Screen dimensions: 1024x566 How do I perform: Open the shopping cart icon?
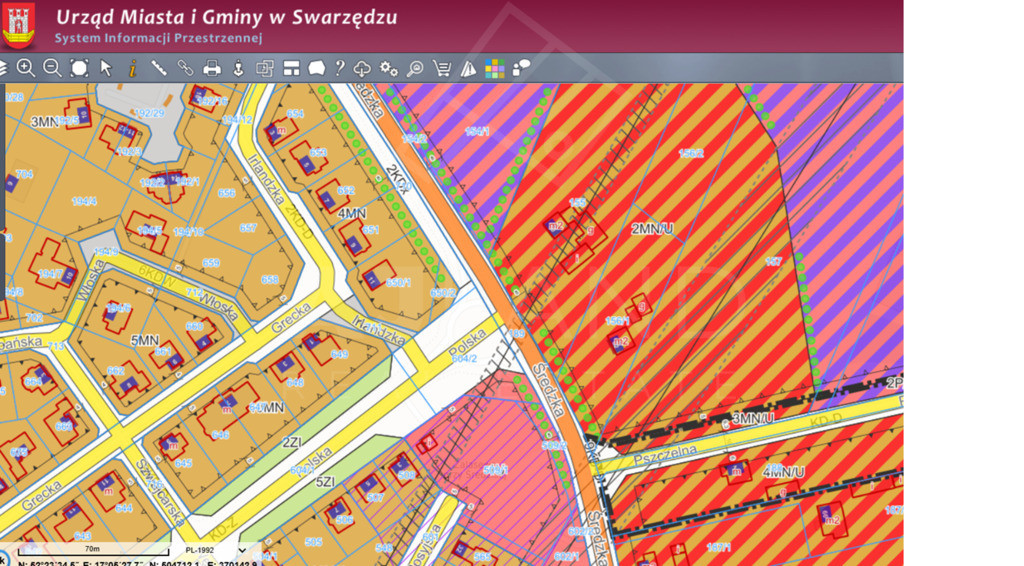(x=441, y=68)
